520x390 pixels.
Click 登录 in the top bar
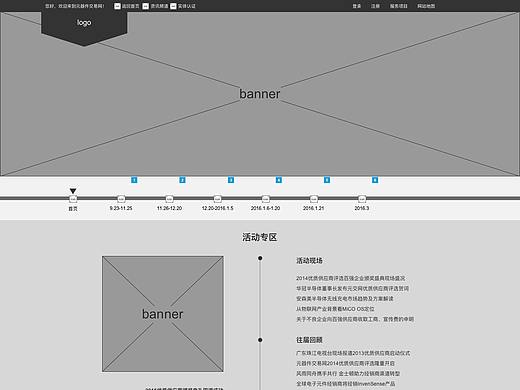pyautogui.click(x=357, y=6)
